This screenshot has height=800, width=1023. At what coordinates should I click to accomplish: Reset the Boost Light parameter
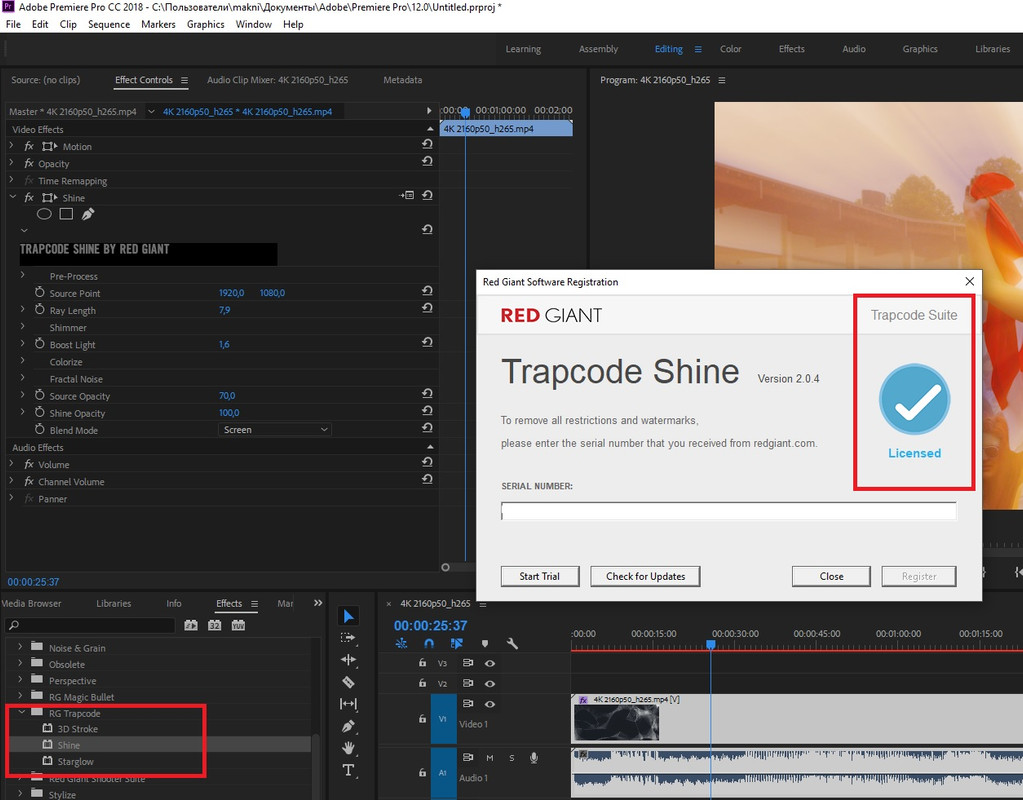(427, 342)
